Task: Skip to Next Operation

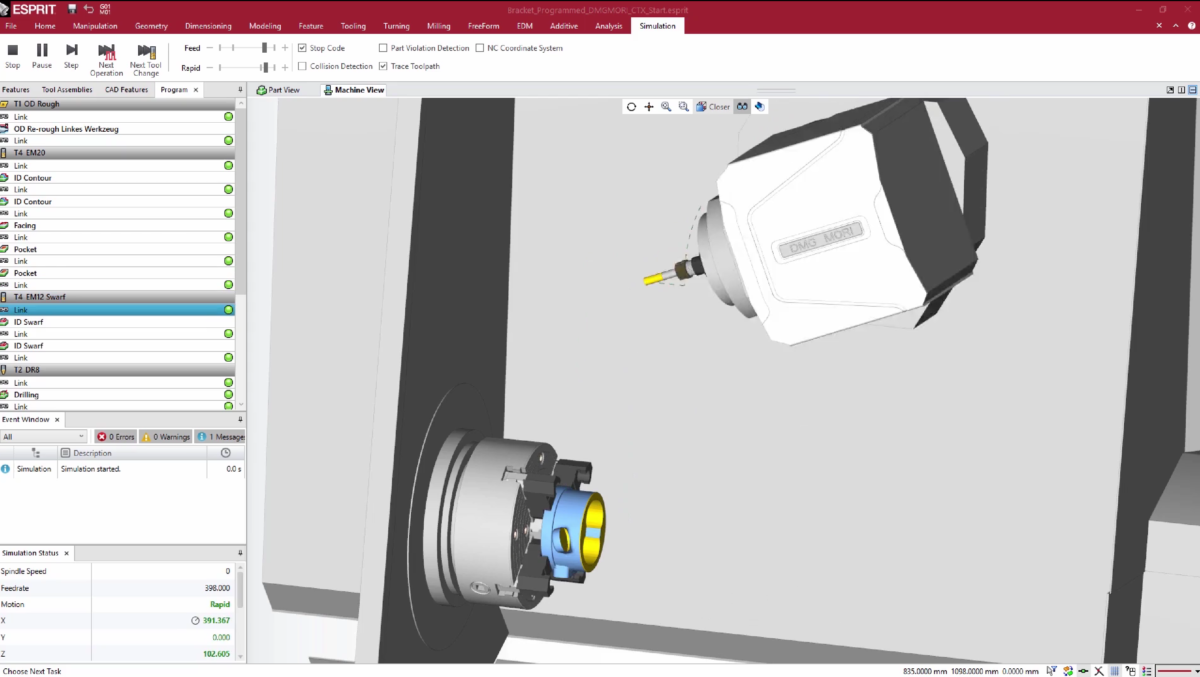Action: click(106, 60)
